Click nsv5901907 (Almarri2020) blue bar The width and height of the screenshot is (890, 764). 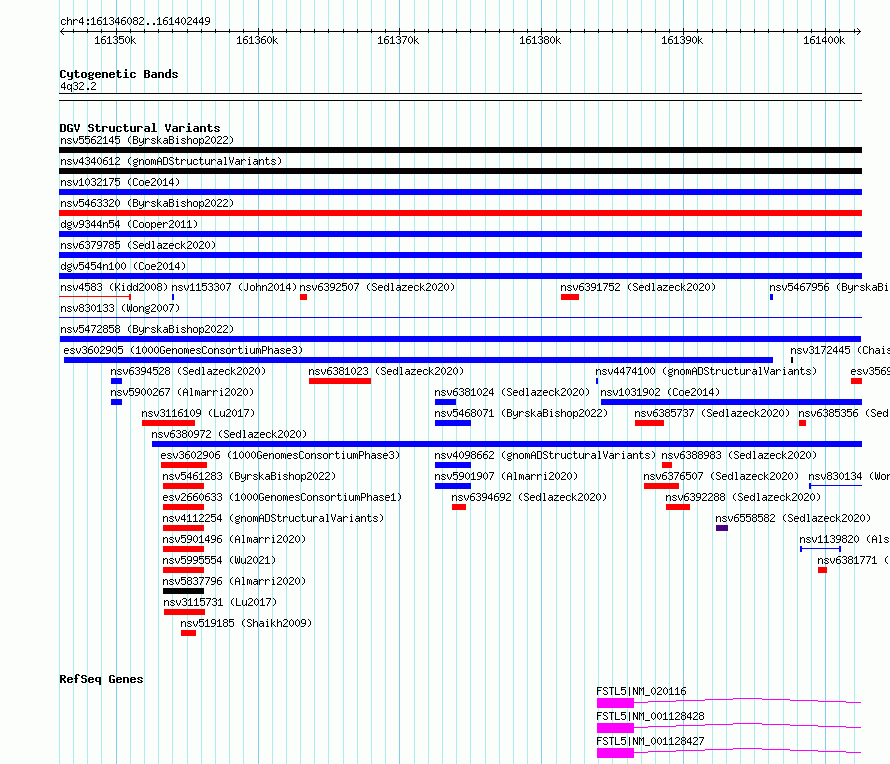(453, 486)
